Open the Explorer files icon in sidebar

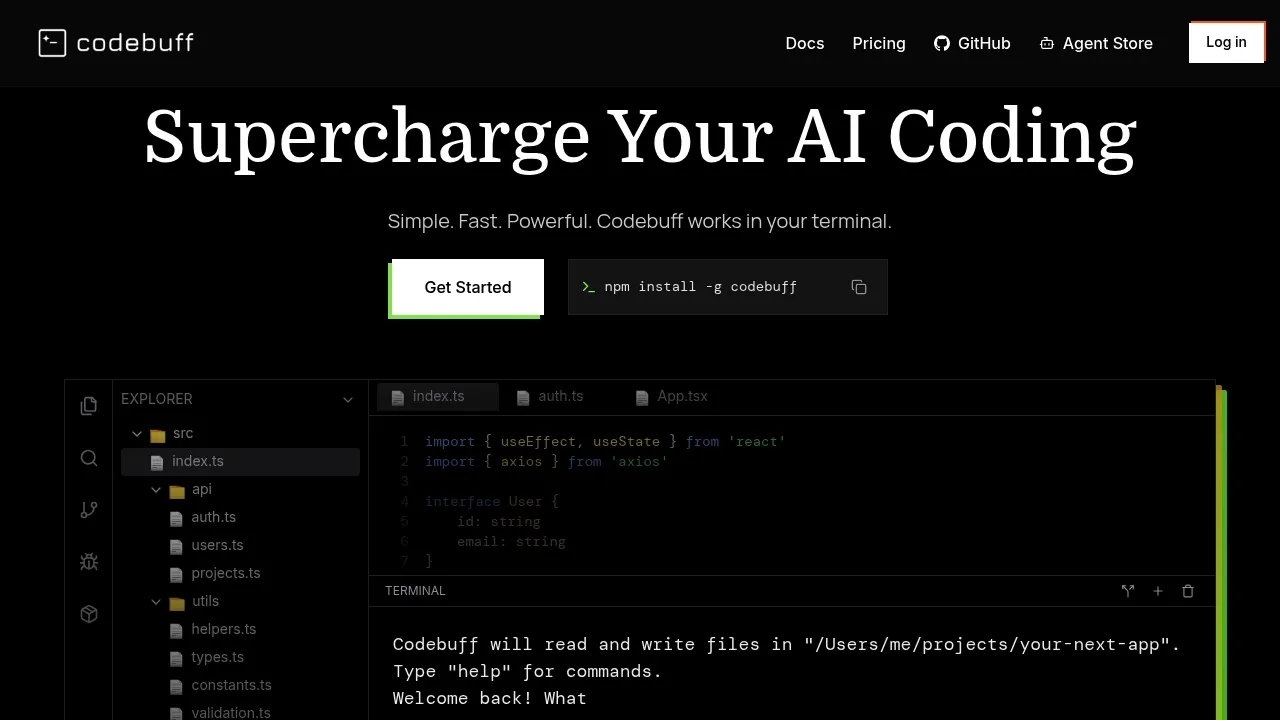[89, 405]
